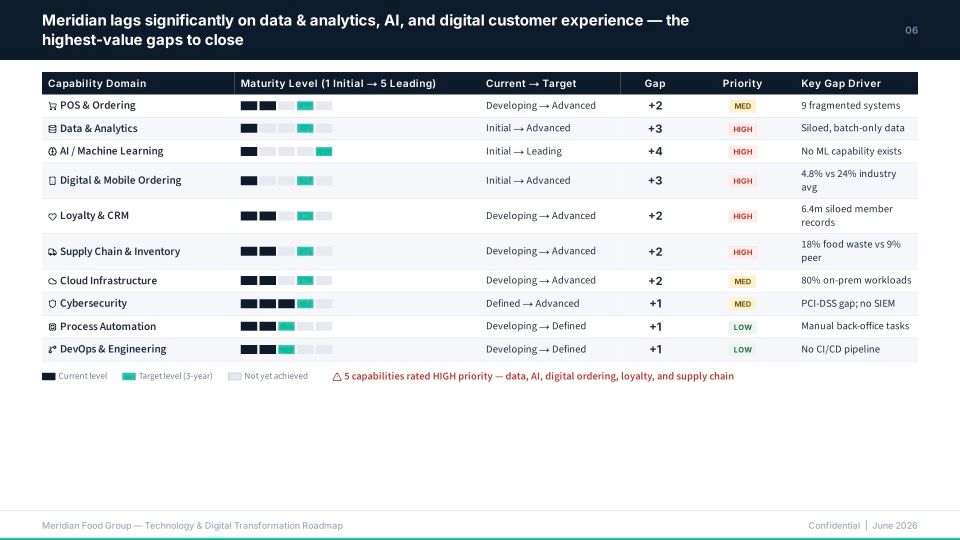Image resolution: width=960 pixels, height=540 pixels.
Task: Click the Capability Domain column header
Action: click(x=97, y=83)
